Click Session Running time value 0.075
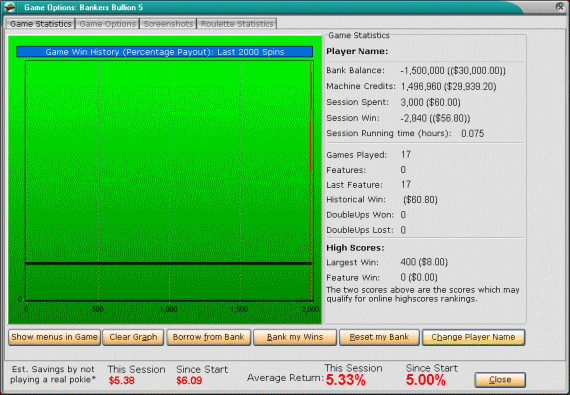The height and width of the screenshot is (395, 570). (x=473, y=134)
